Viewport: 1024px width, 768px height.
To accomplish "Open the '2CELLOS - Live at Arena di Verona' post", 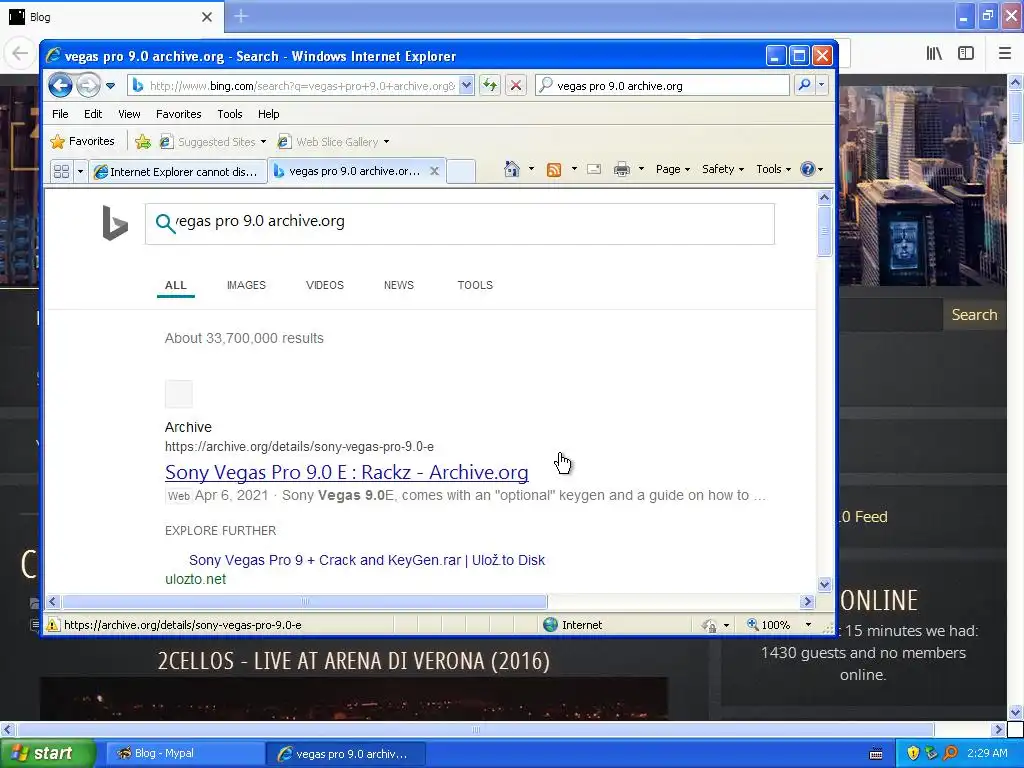I will (x=353, y=661).
